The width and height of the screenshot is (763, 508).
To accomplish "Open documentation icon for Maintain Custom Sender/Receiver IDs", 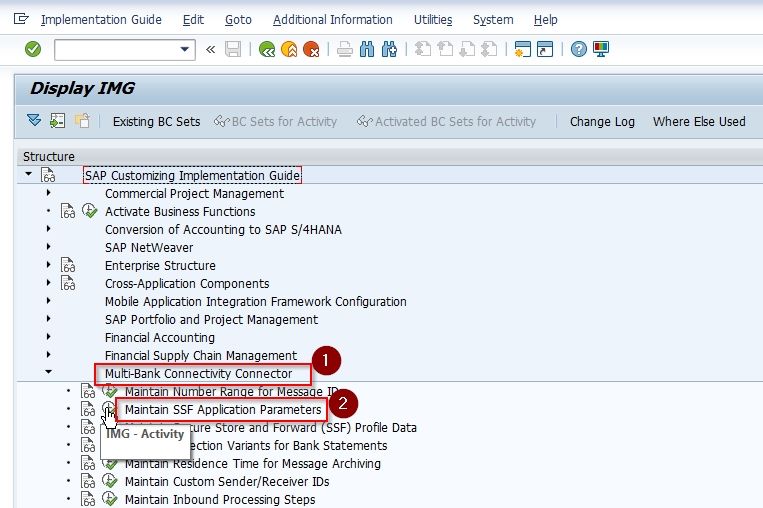I will click(88, 481).
